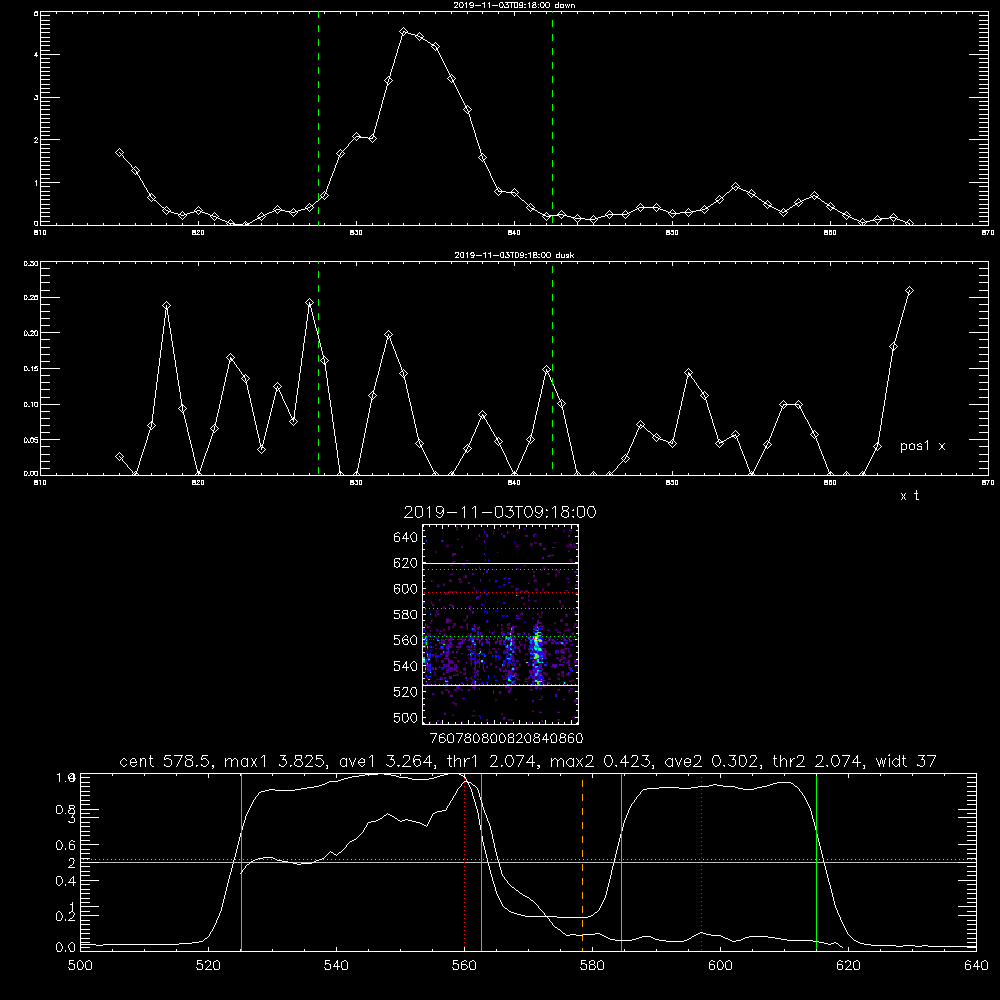This screenshot has width=1000, height=1000.
Task: Click left green dashed line in dawn plot
Action: [x=318, y=118]
